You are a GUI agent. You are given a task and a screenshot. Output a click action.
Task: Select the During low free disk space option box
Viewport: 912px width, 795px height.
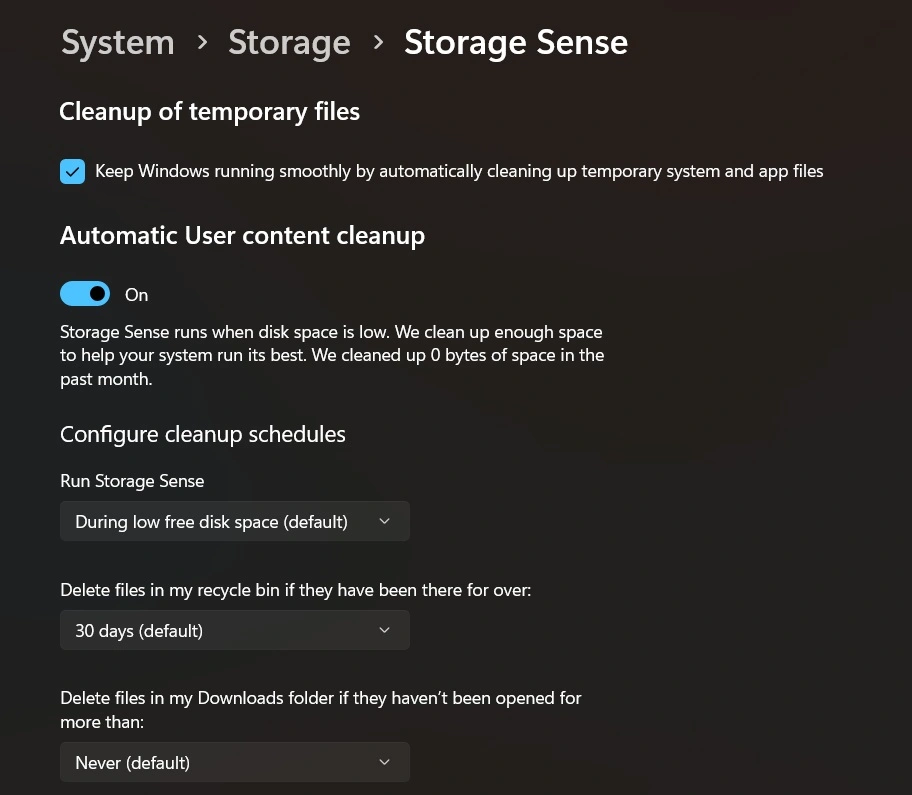235,521
